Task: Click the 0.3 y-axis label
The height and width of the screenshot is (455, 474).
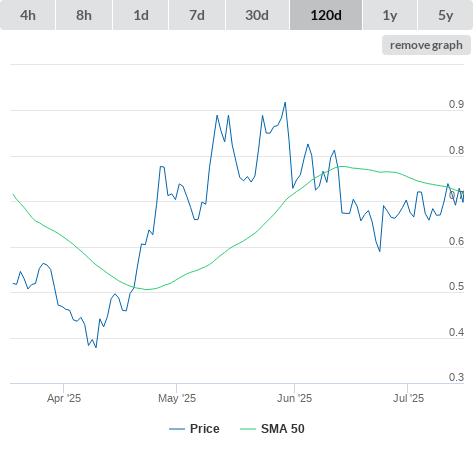Action: click(456, 377)
